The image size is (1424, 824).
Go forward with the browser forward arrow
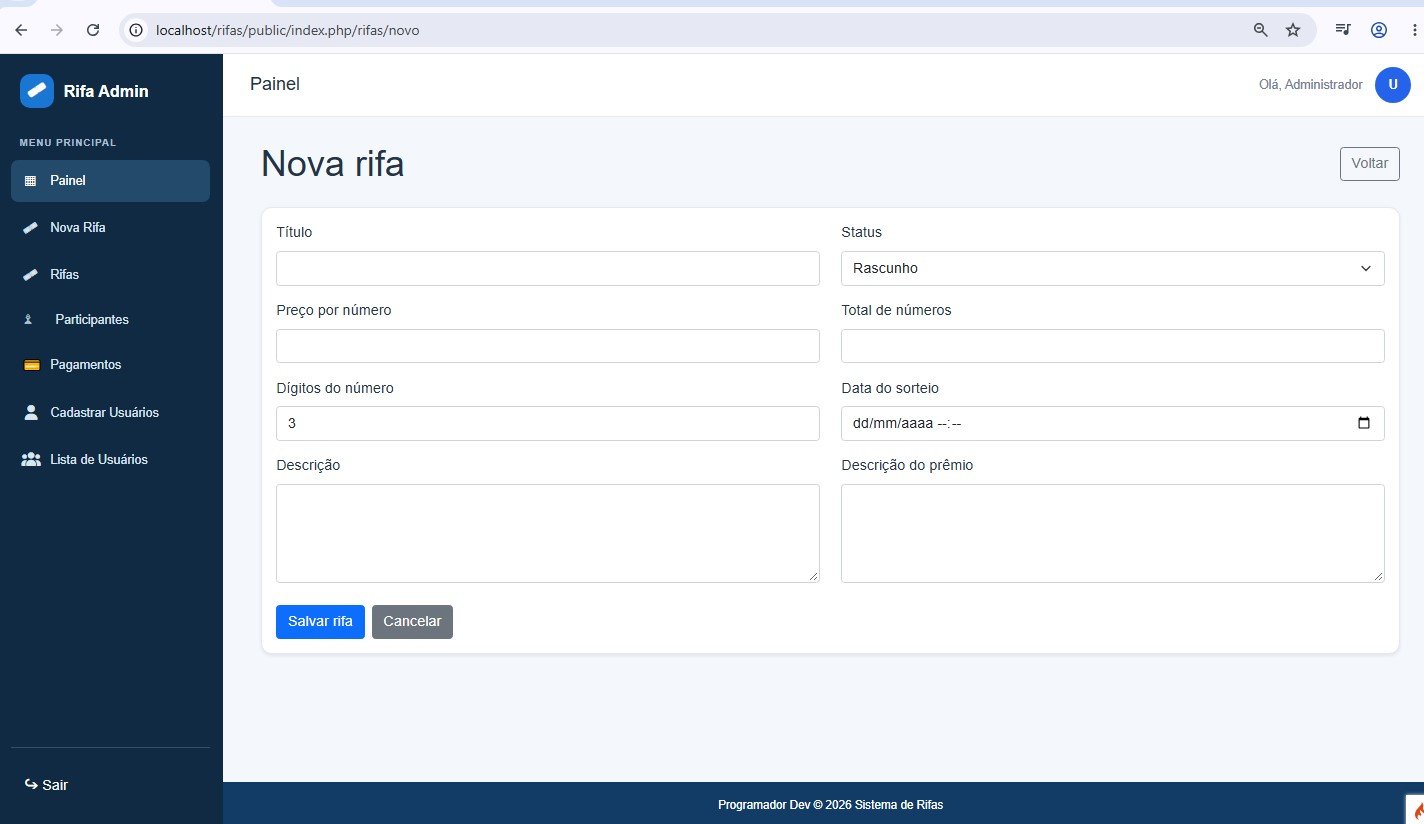click(57, 30)
